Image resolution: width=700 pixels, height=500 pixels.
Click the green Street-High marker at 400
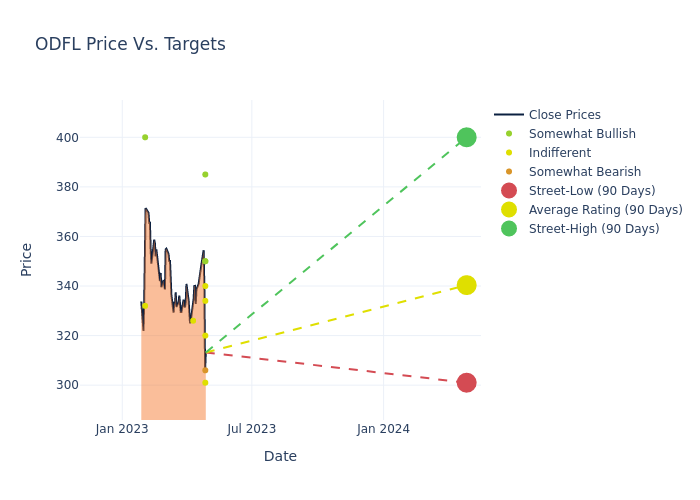point(466,137)
